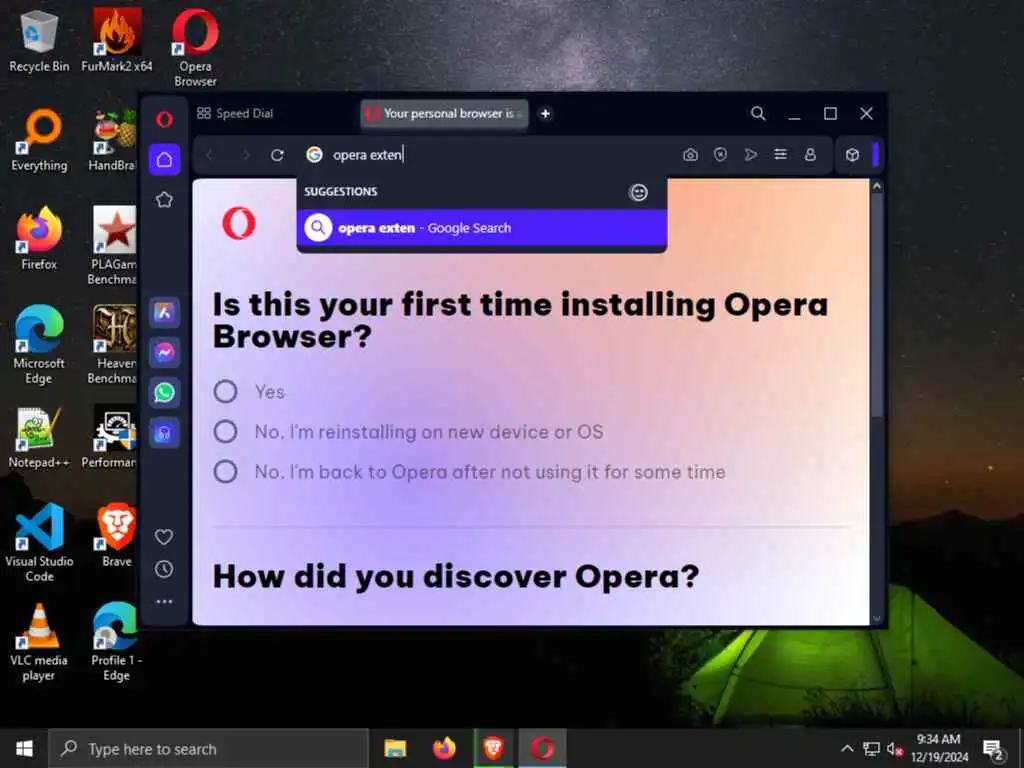Open the heart Pinboards icon in sidebar
Image resolution: width=1024 pixels, height=768 pixels.
click(164, 537)
